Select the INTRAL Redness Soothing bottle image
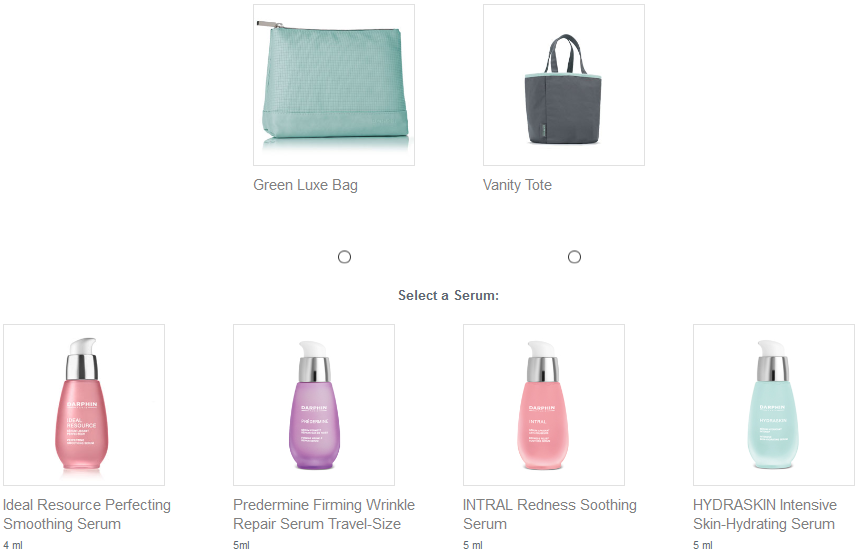 [x=544, y=405]
